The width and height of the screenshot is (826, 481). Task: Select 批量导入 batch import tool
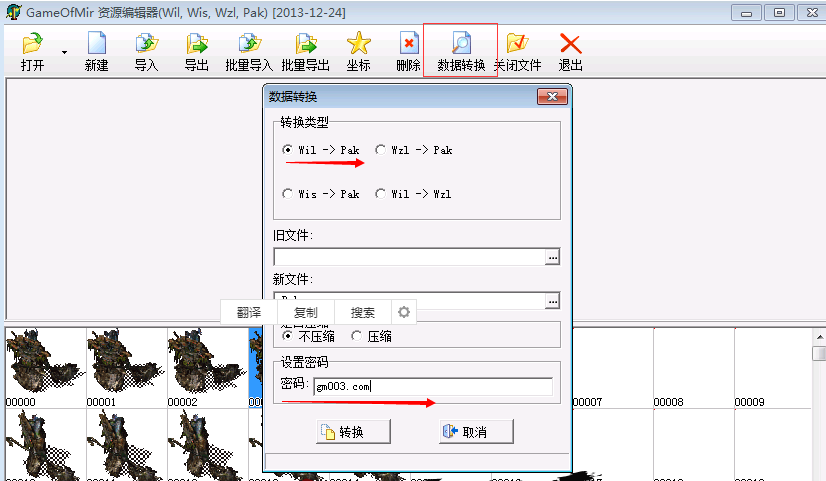249,52
